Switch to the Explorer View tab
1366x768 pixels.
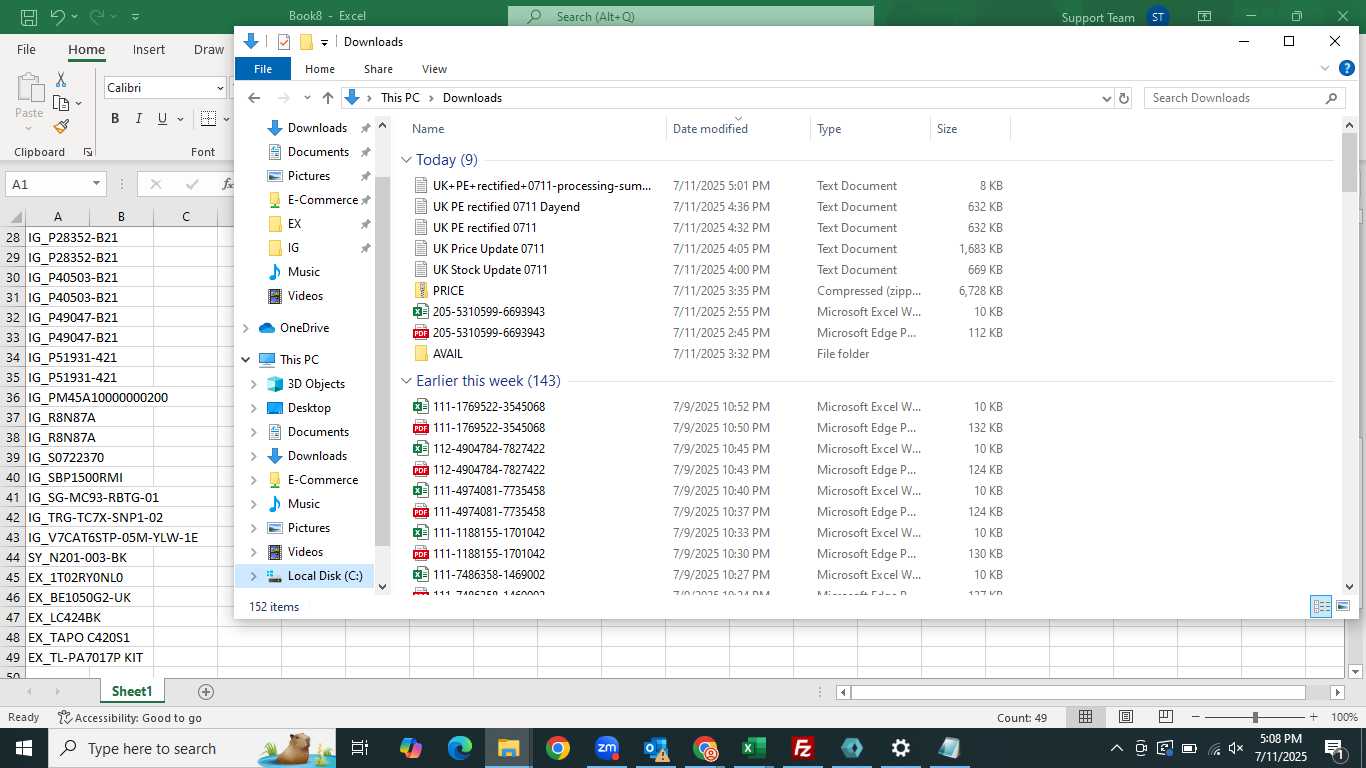point(434,69)
